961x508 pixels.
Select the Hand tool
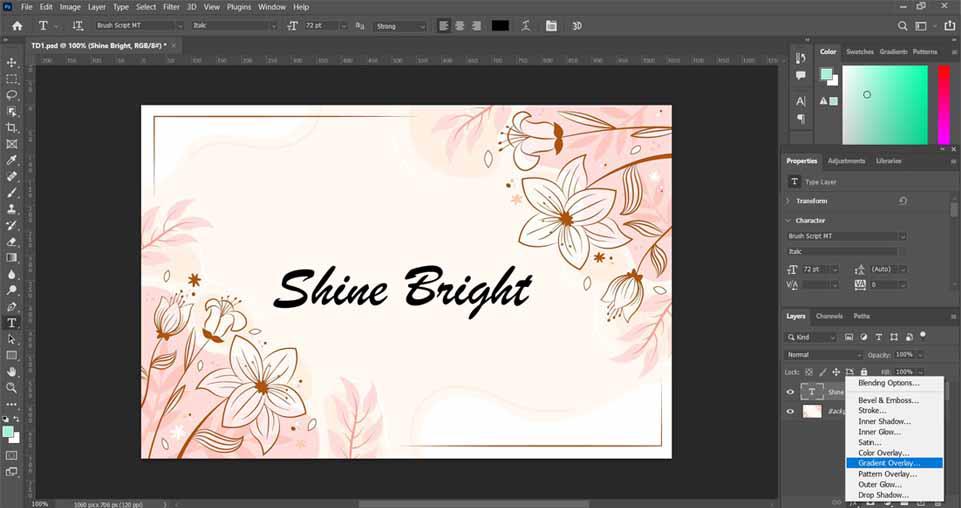tap(12, 372)
